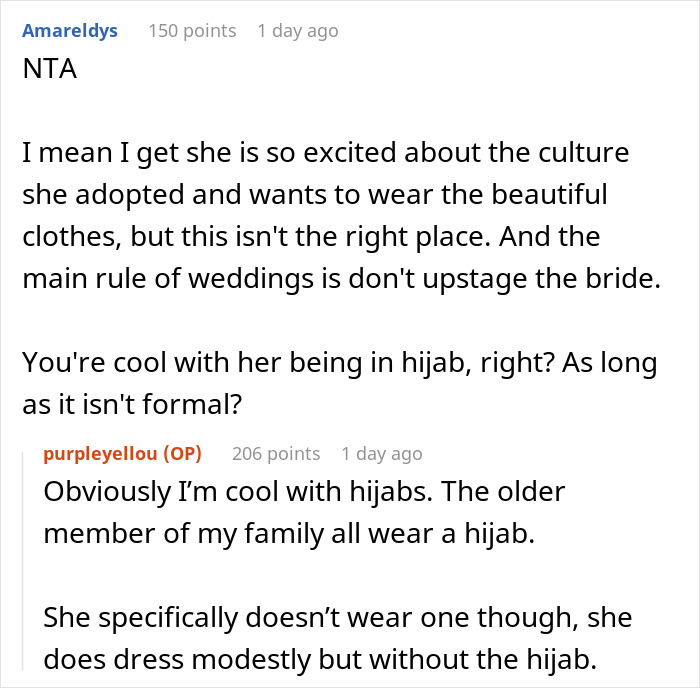Click the line starting "I mean I get"
Screen dimensions: 700x688
coord(327,157)
